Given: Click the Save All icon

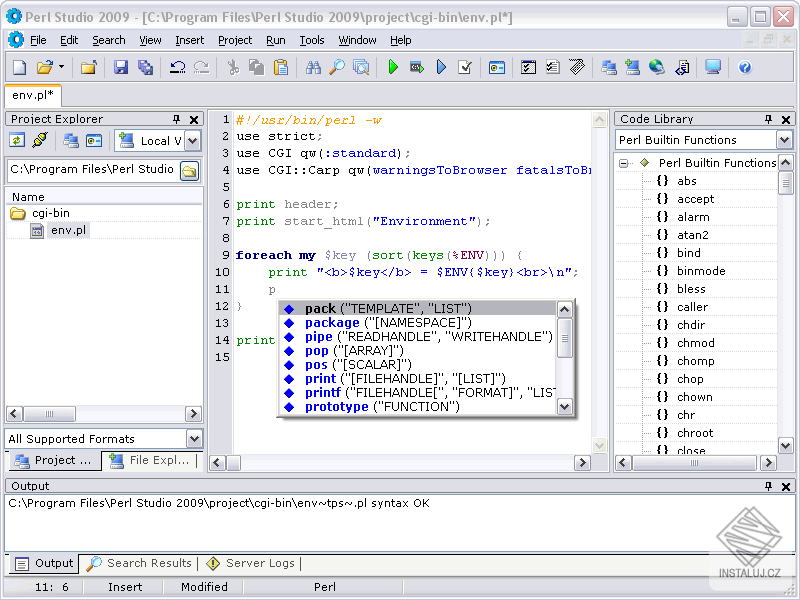Looking at the screenshot, I should tap(143, 69).
